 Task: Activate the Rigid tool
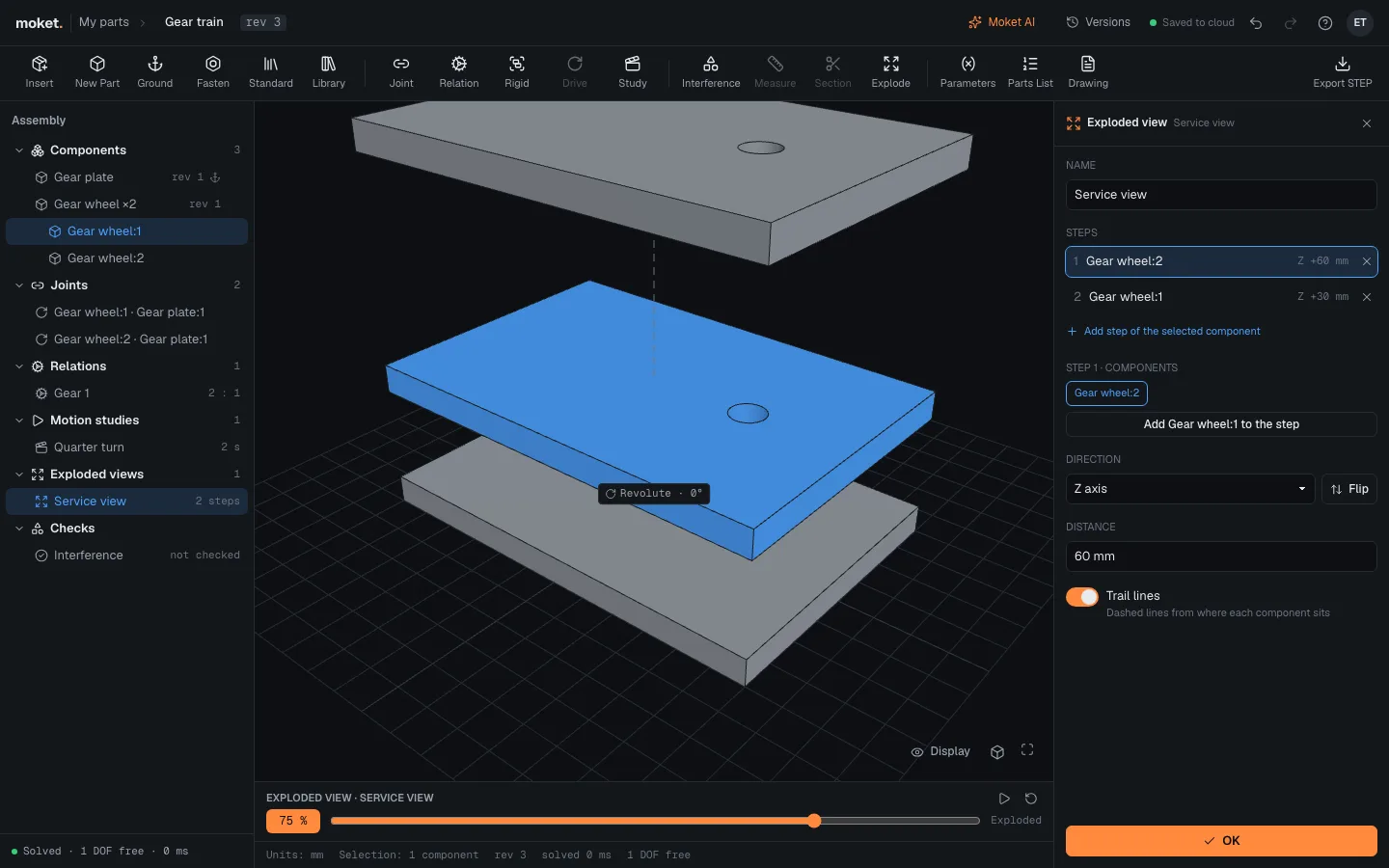click(517, 72)
